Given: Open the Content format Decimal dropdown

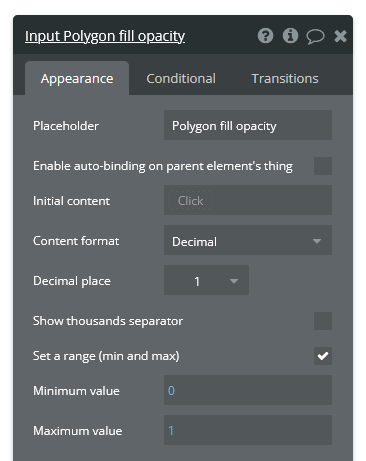Looking at the screenshot, I should point(248,240).
